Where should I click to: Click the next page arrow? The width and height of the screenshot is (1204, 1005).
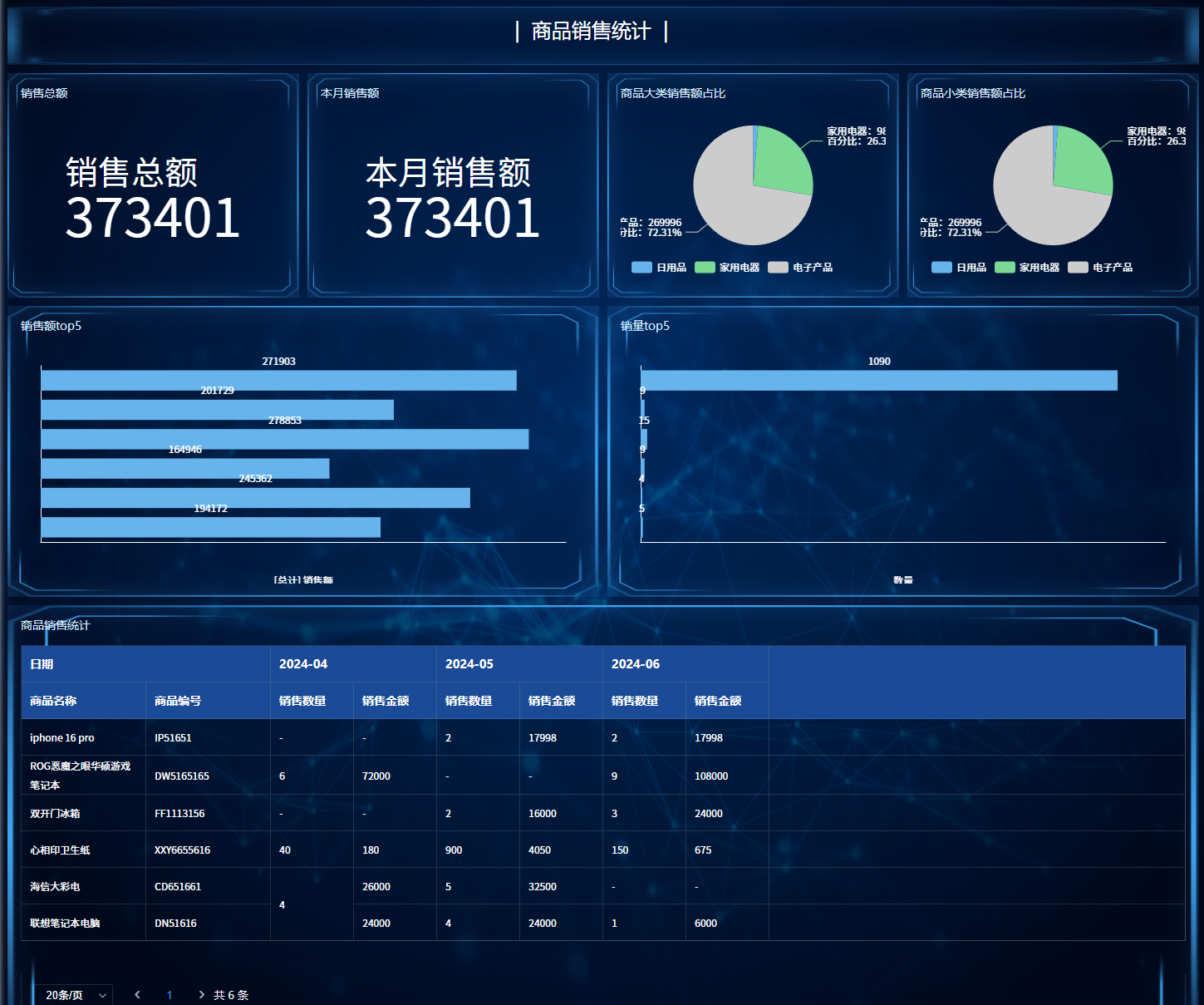click(x=201, y=994)
